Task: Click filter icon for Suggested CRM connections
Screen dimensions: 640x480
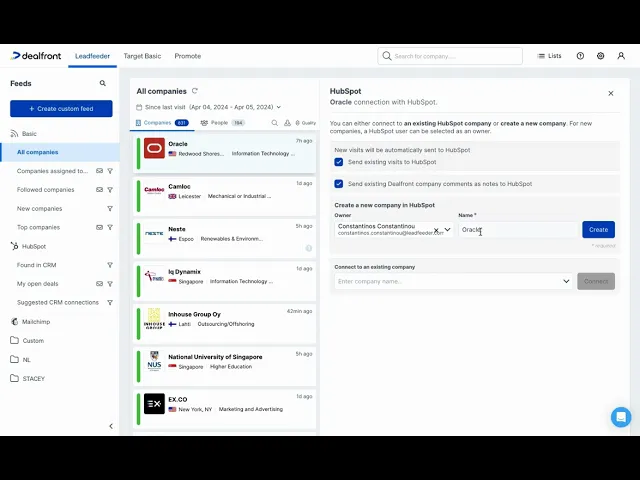Action: 110,302
